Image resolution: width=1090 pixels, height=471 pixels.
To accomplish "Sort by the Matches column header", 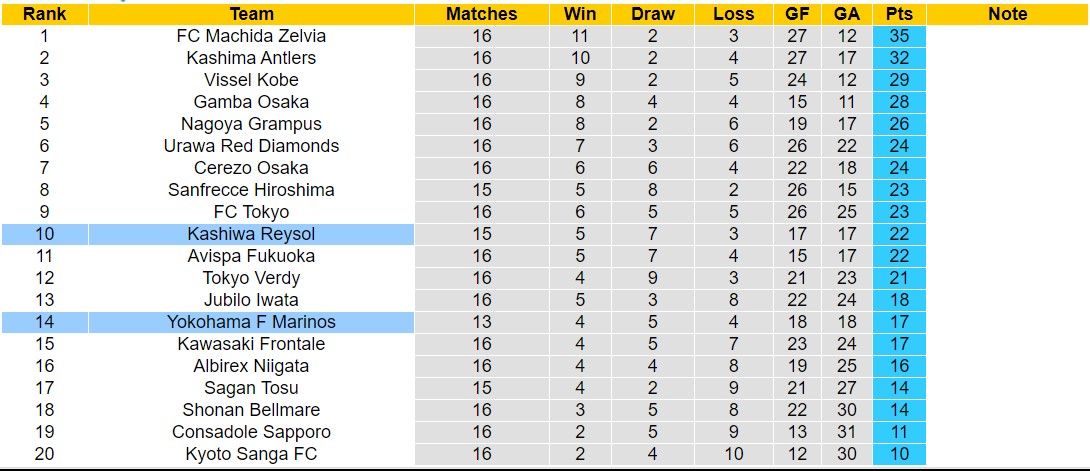I will [x=482, y=14].
